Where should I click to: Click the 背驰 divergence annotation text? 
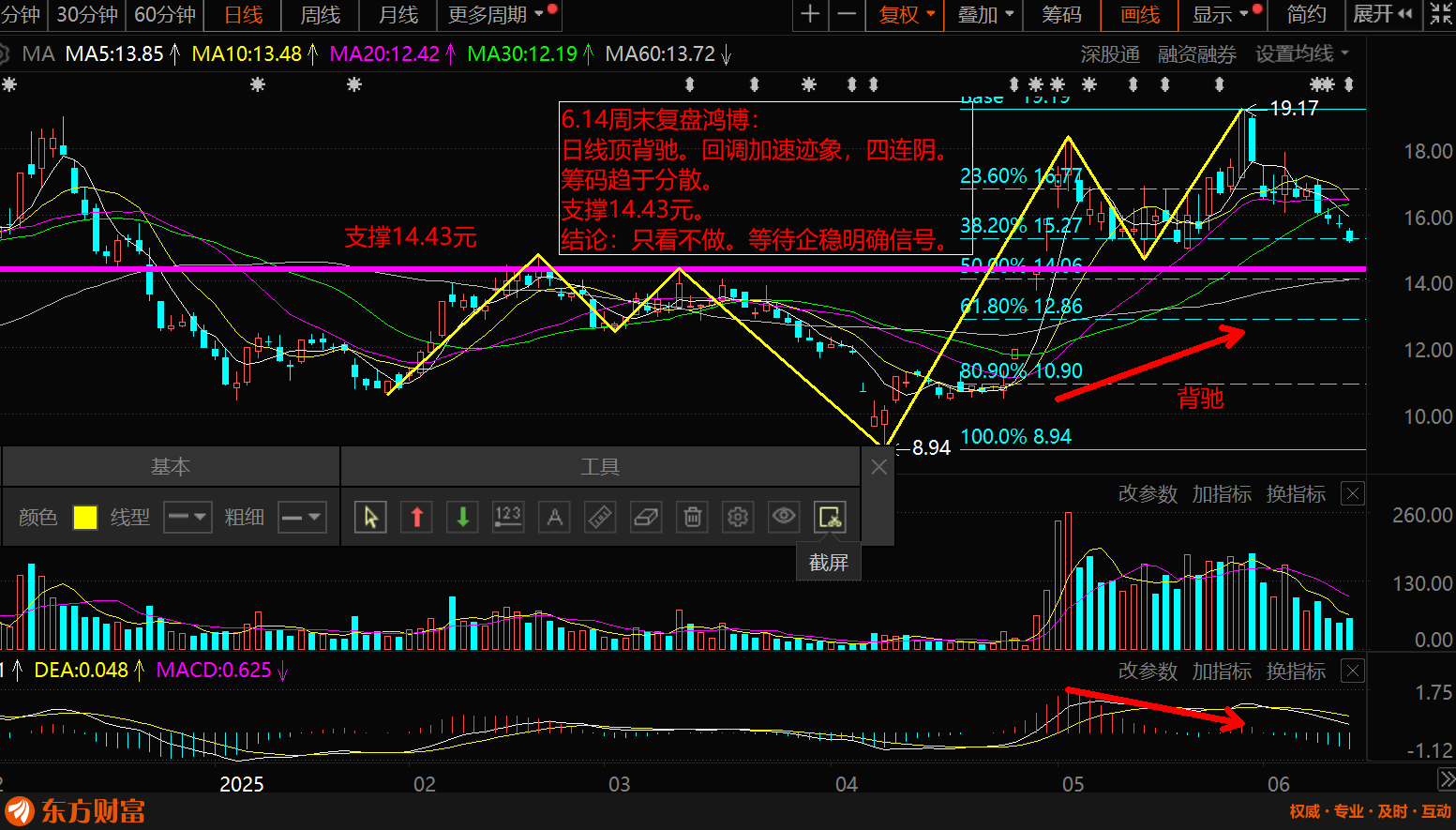[x=1201, y=399]
